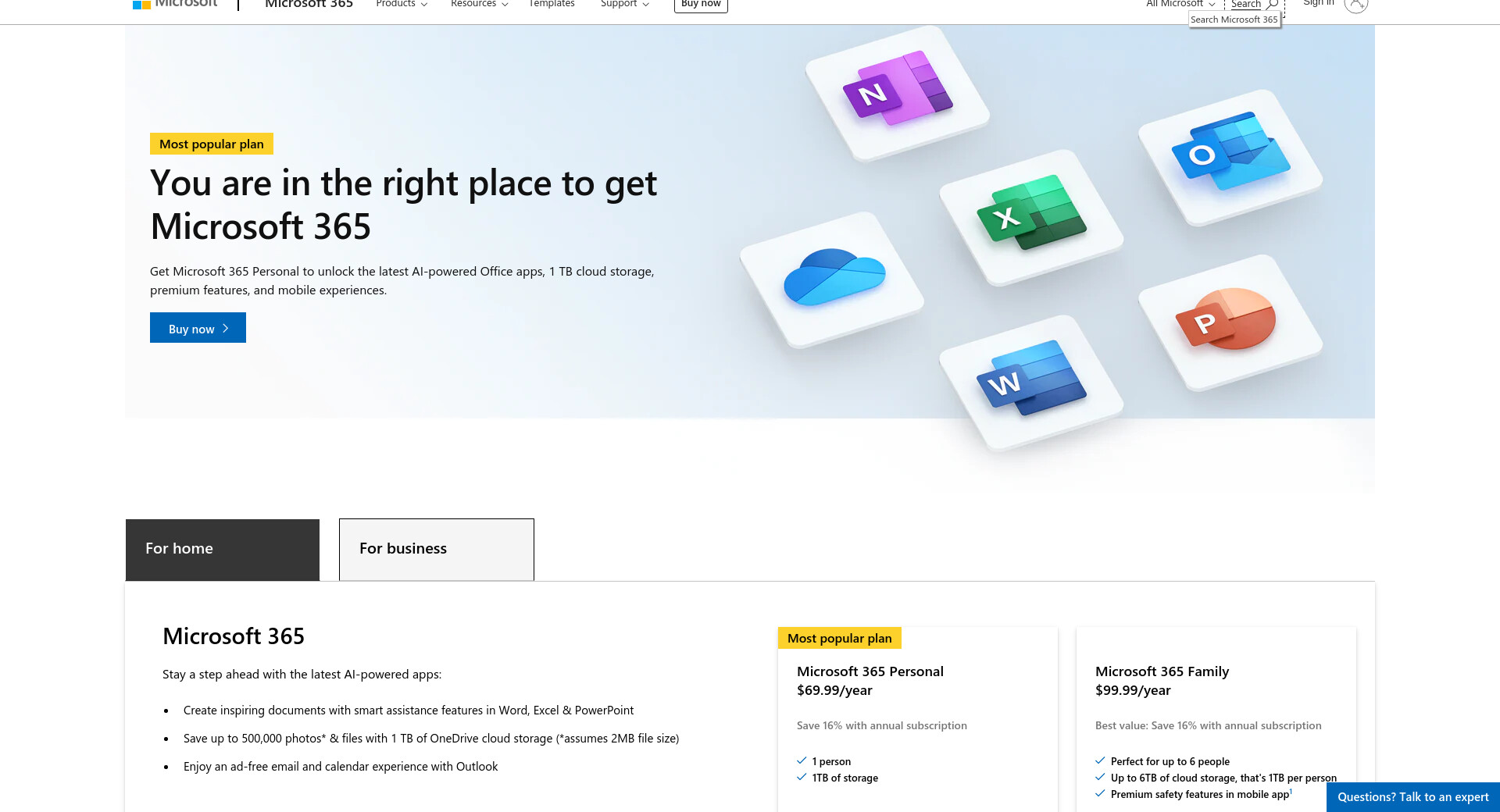Click the blue Buy now hero button
Image resolution: width=1500 pixels, height=812 pixels.
click(x=198, y=328)
